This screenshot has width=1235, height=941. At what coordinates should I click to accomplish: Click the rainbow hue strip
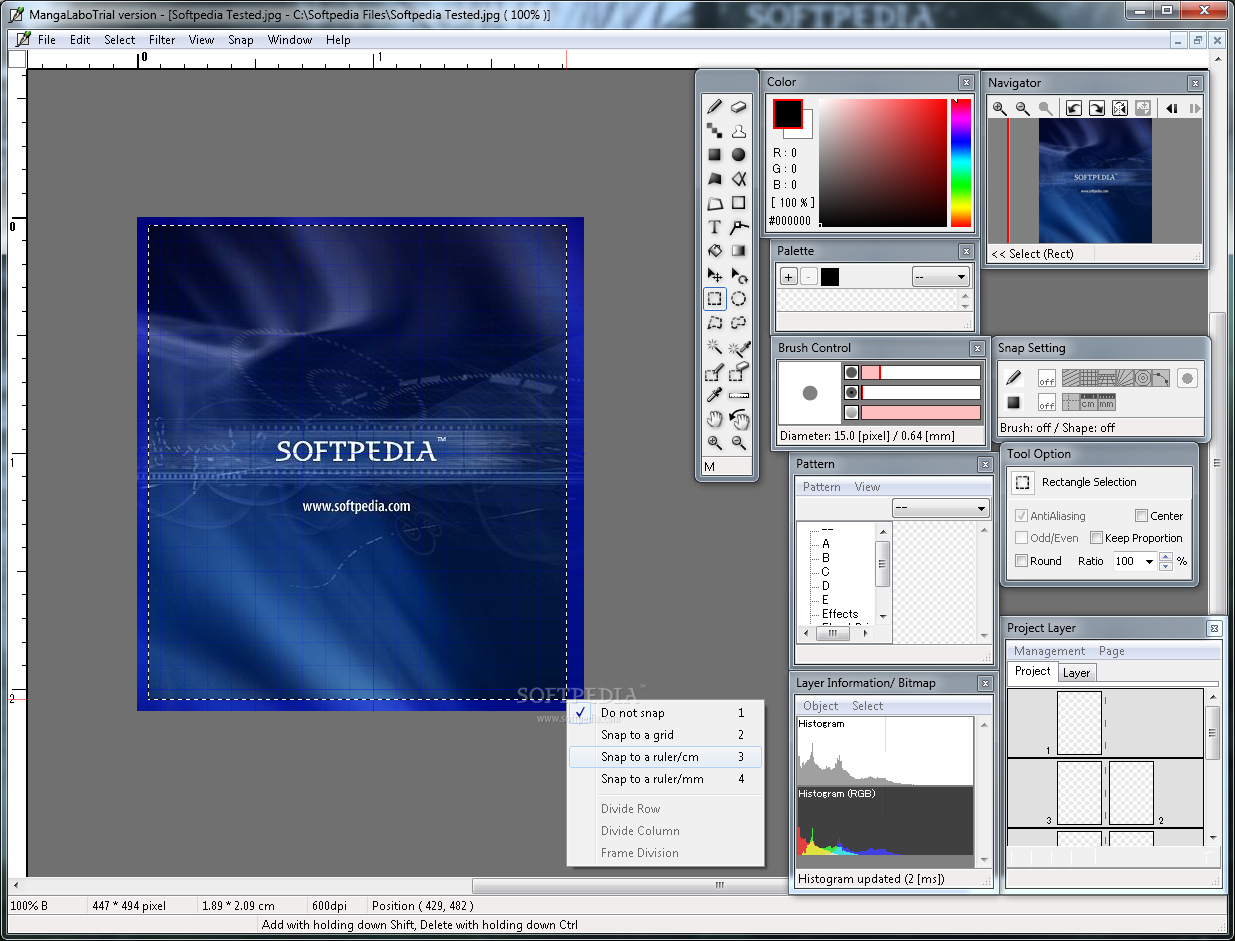961,163
